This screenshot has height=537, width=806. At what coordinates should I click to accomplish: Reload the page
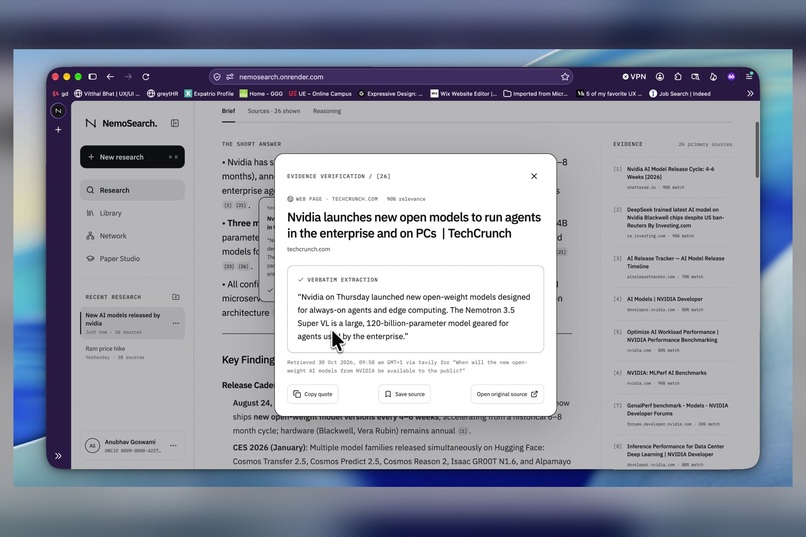click(x=146, y=77)
